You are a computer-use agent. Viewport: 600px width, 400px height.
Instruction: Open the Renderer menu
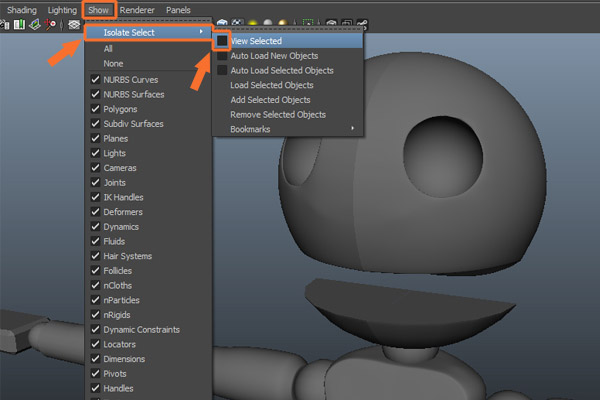click(x=138, y=9)
